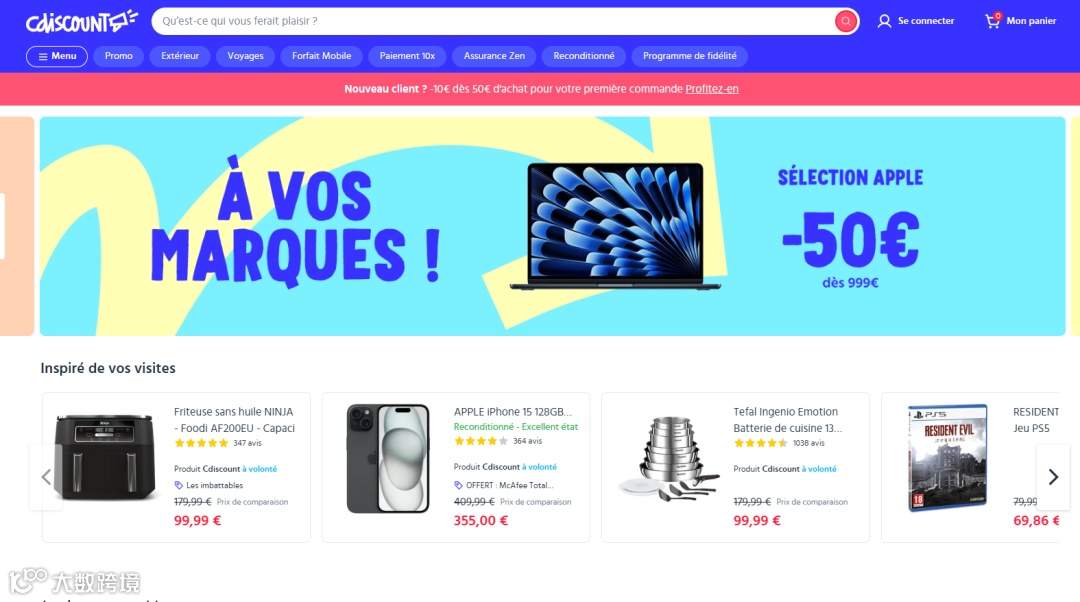
Task: Select the Promo category pill
Action: (x=118, y=56)
